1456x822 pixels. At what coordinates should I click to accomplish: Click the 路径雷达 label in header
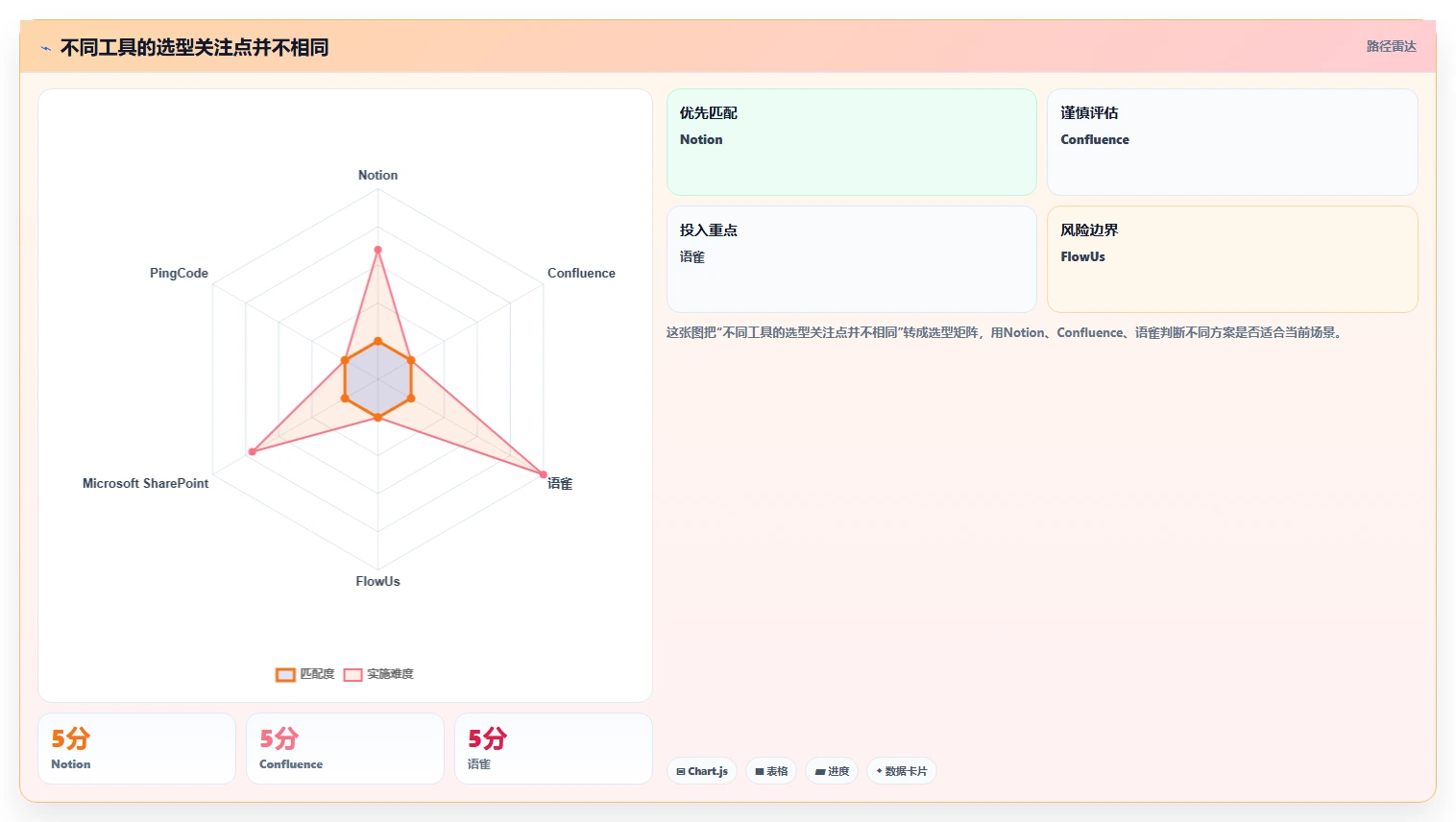pos(1391,46)
